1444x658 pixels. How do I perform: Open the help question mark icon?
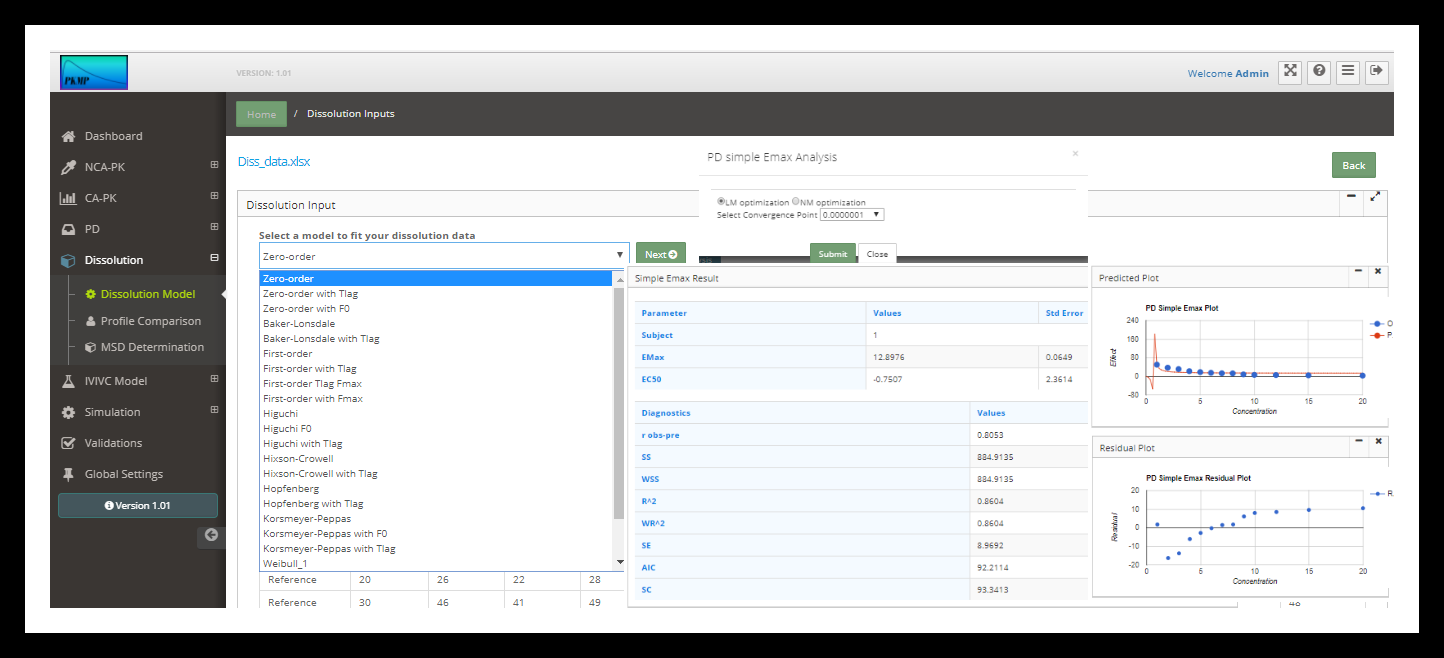[x=1319, y=71]
